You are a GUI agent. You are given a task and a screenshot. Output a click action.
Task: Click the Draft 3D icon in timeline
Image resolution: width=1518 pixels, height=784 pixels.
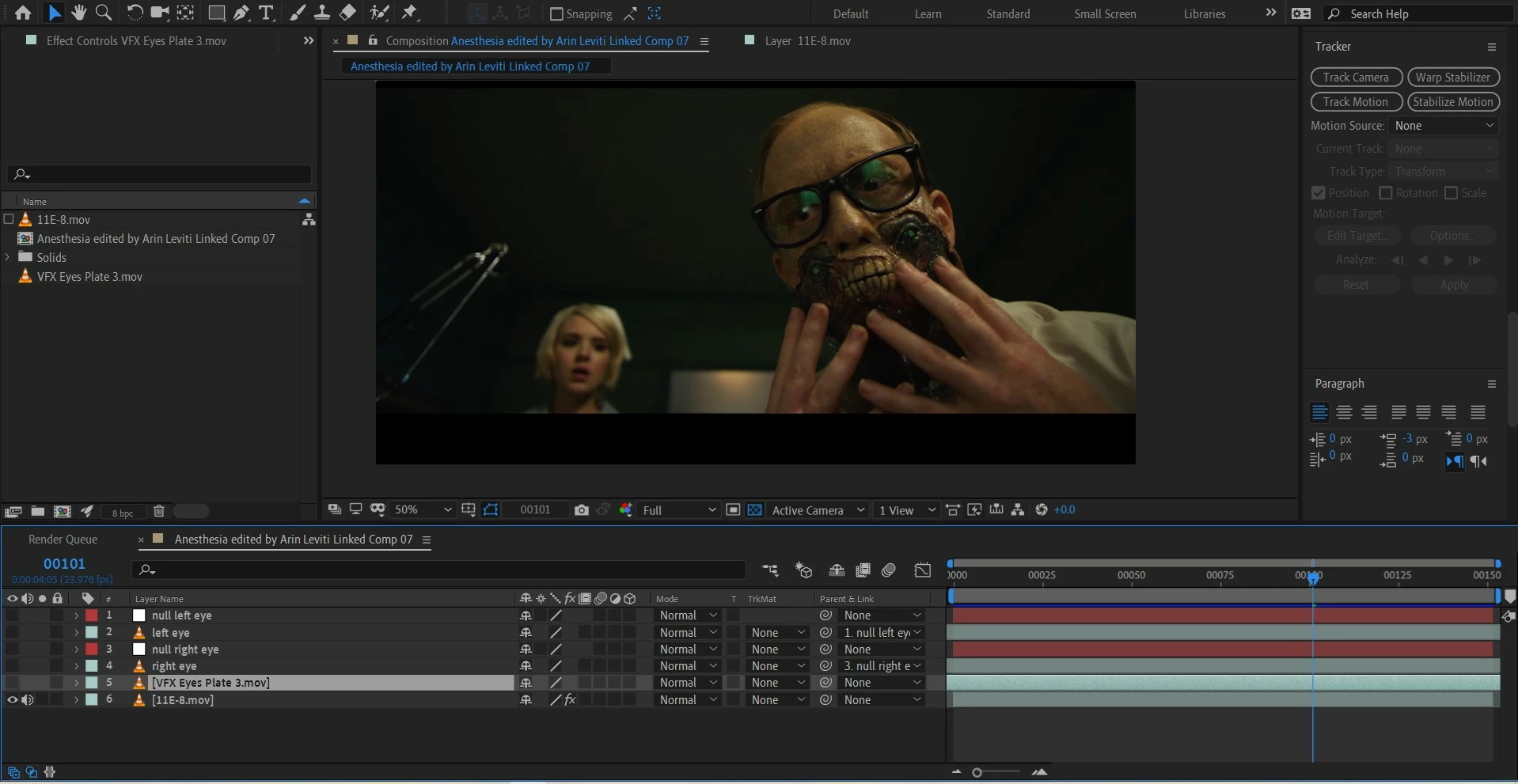tap(803, 570)
